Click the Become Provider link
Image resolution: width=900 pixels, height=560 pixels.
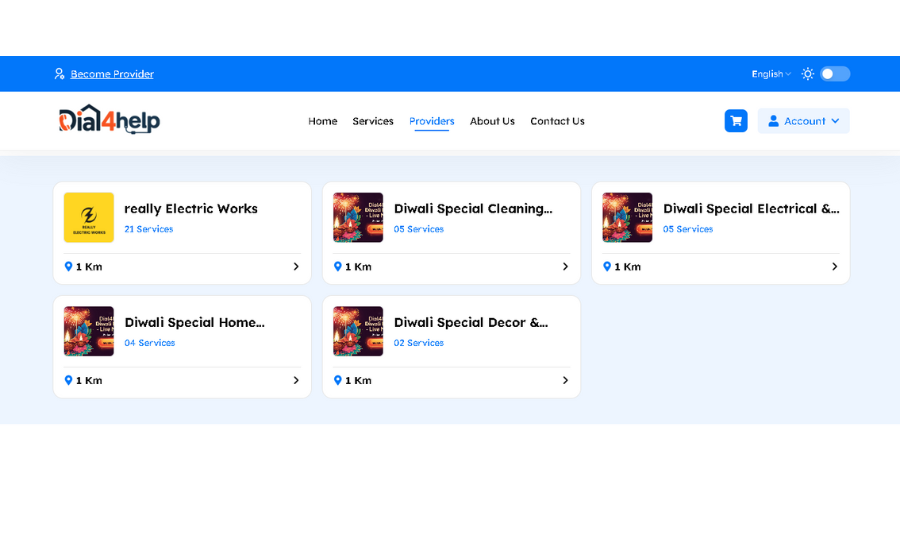(112, 74)
